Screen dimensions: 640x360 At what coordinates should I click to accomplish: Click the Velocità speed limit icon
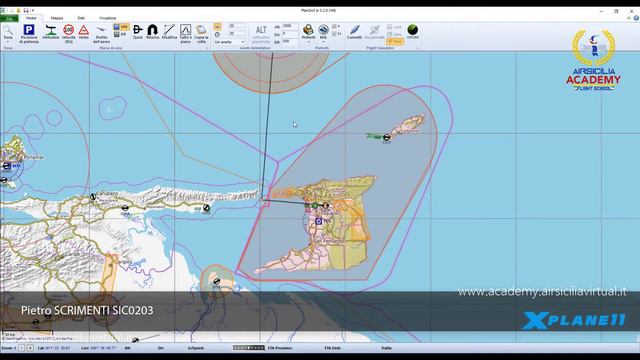click(68, 29)
